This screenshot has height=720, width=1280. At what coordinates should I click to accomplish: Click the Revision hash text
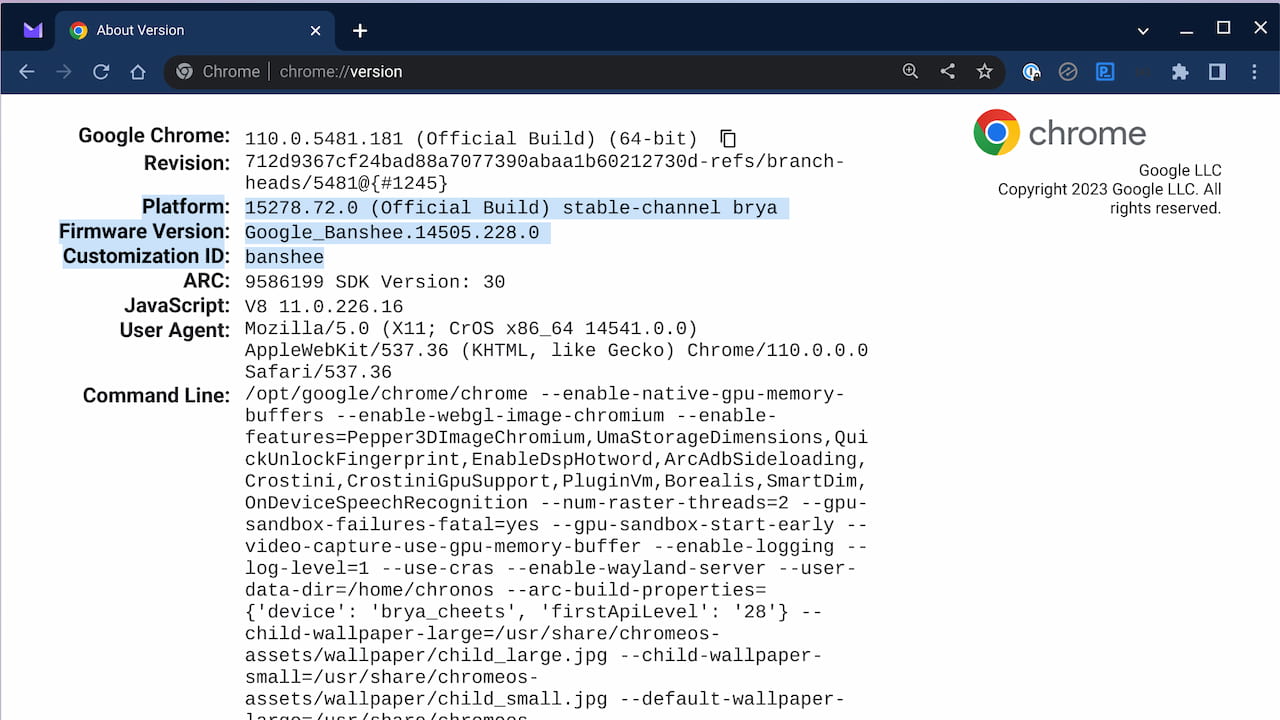(545, 172)
